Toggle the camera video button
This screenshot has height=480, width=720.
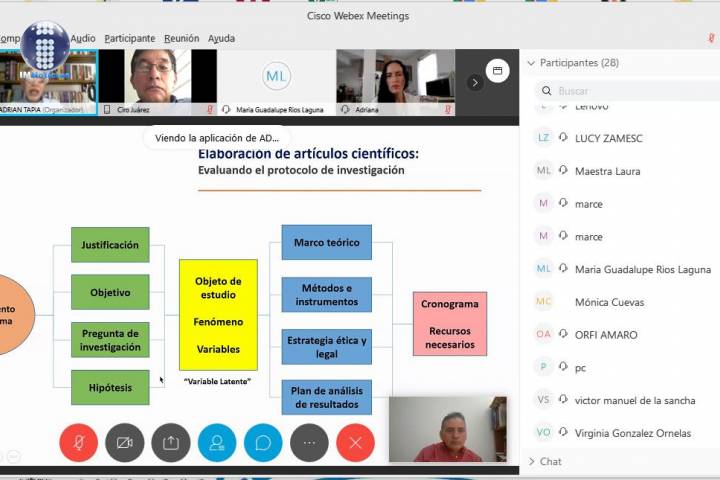(x=125, y=442)
